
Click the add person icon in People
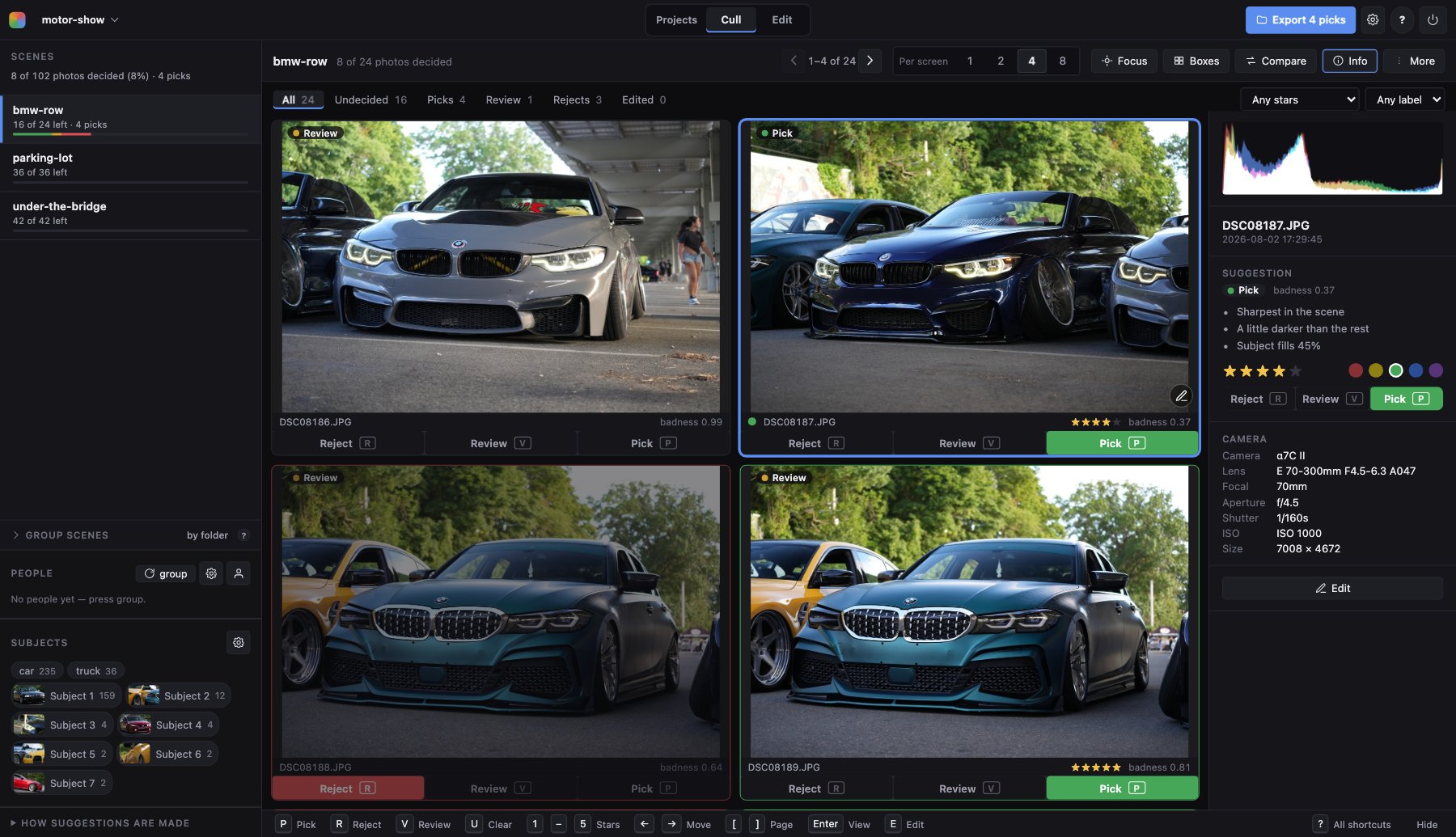[239, 573]
